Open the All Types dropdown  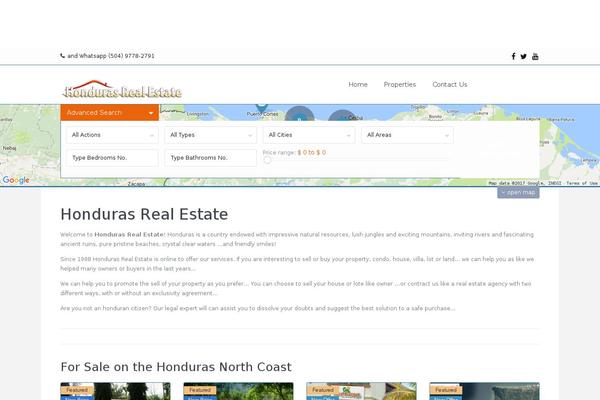[210, 135]
